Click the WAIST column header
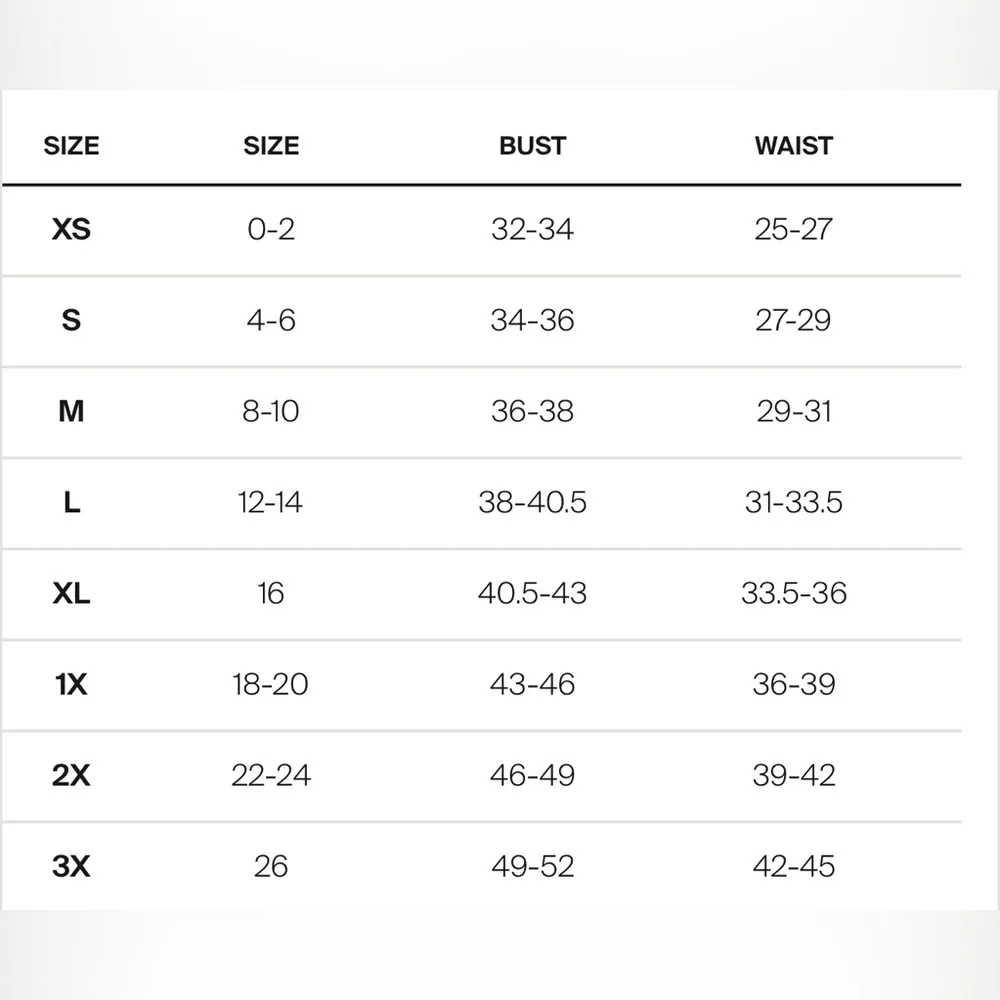1000x1000 pixels. [x=794, y=146]
